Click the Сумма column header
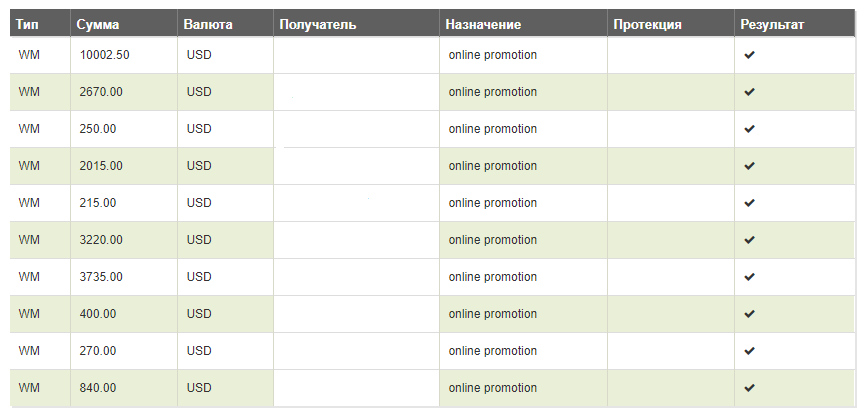 pos(98,23)
